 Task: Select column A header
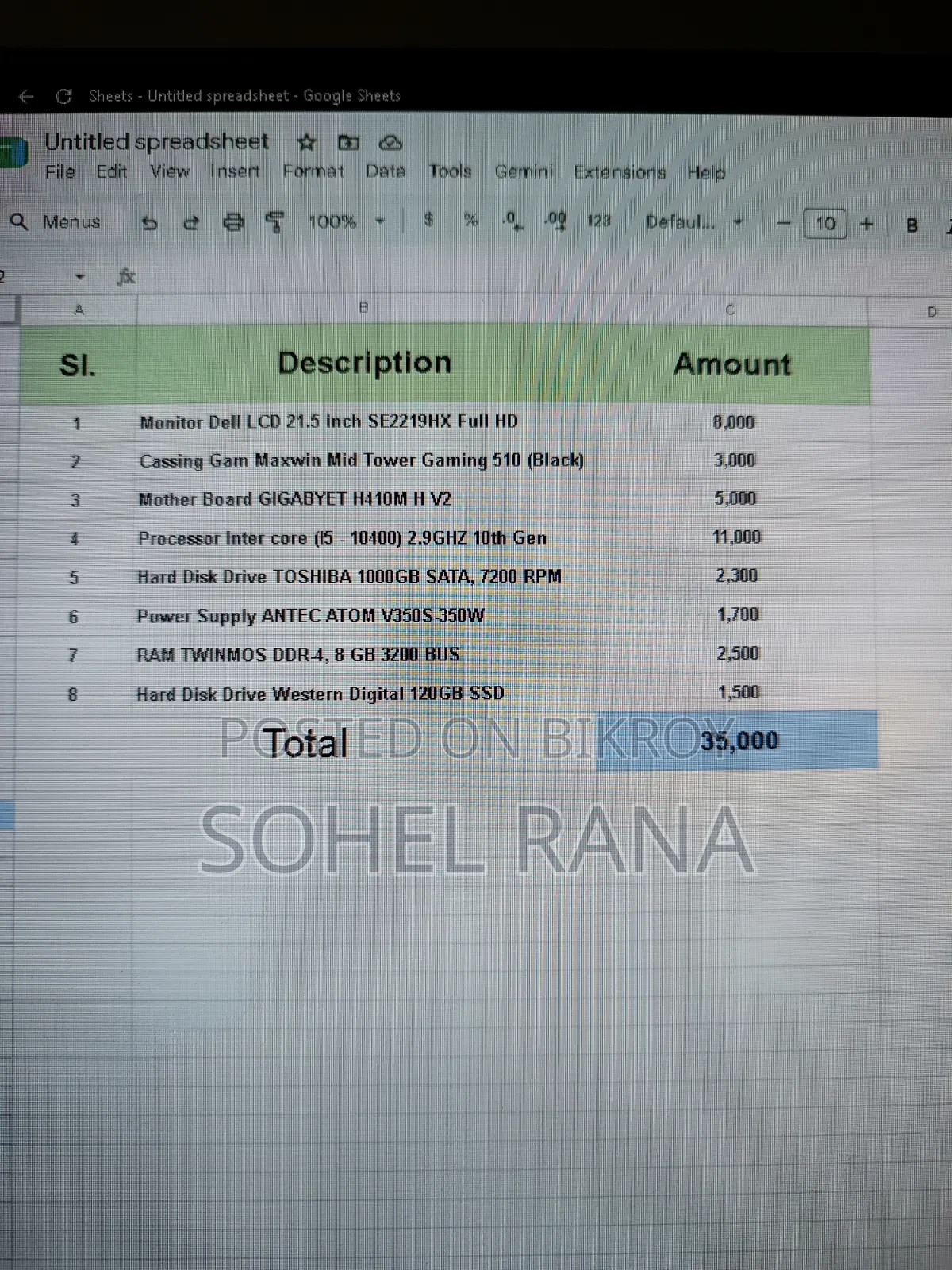coord(79,310)
